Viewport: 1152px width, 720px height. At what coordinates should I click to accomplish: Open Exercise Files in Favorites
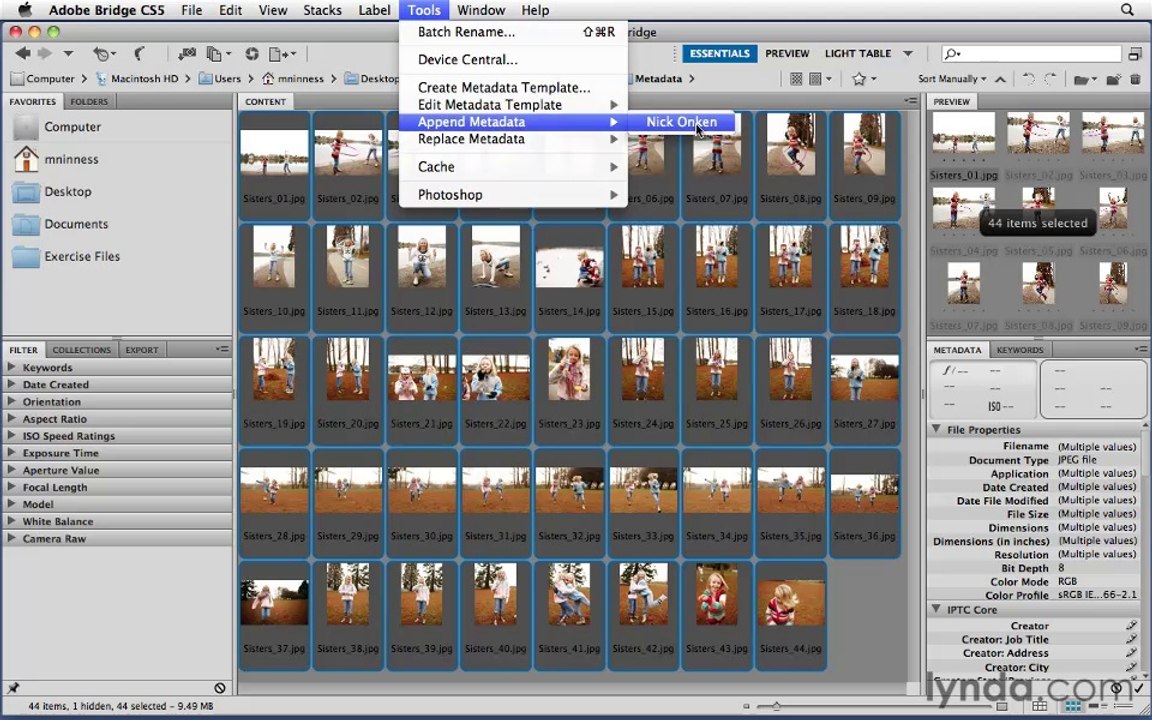pos(82,256)
